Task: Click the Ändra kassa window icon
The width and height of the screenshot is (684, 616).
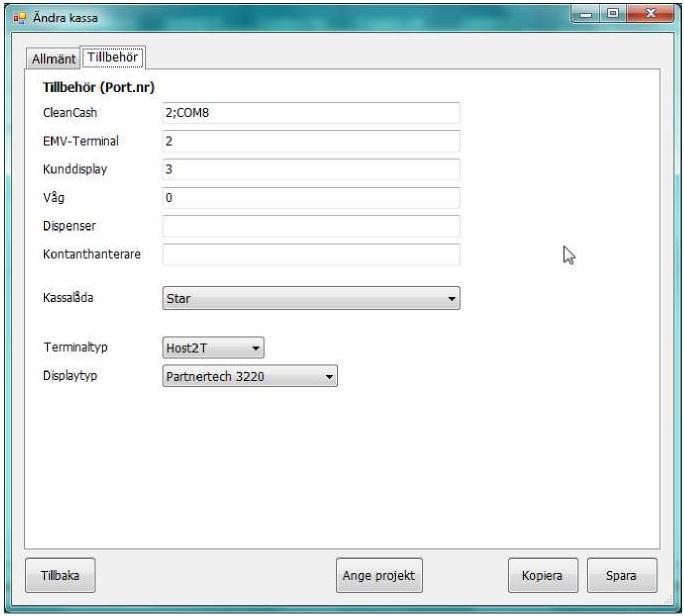Action: tap(20, 18)
